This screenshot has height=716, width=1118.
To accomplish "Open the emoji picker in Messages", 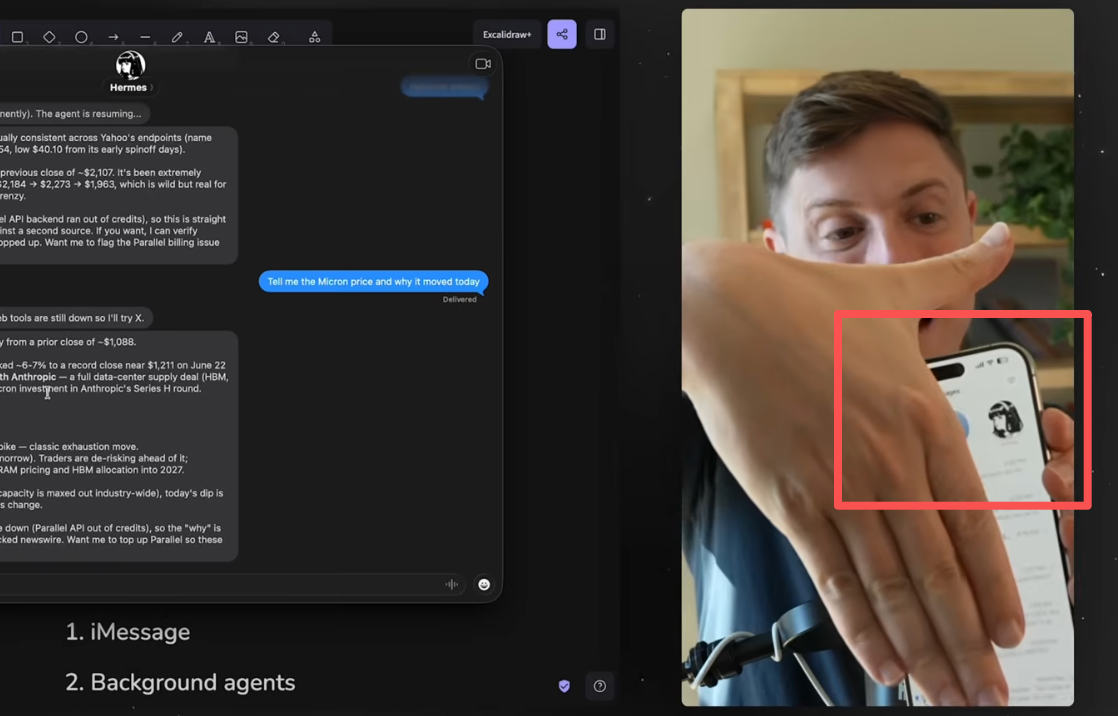I will point(484,584).
